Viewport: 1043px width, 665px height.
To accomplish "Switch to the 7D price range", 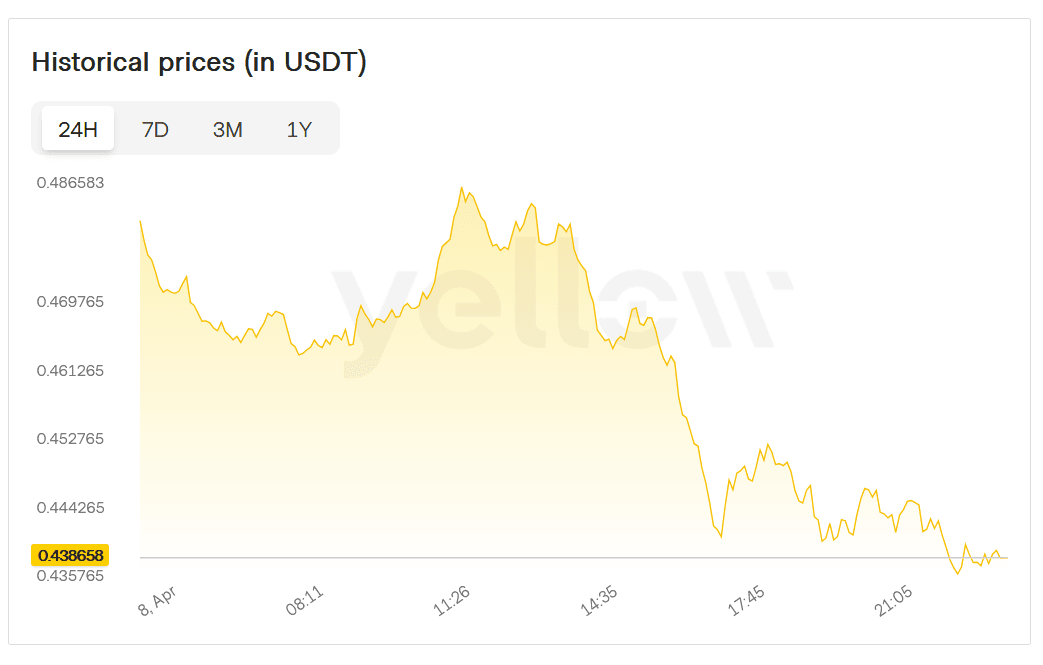I will click(x=155, y=129).
